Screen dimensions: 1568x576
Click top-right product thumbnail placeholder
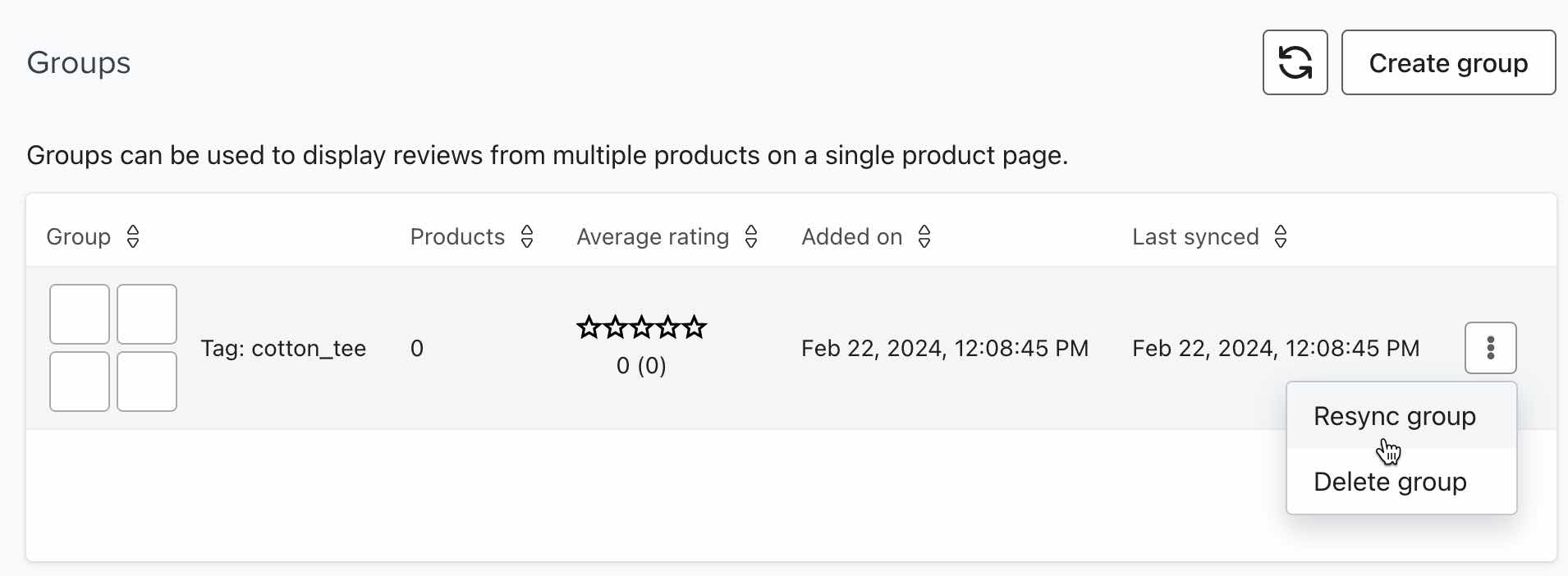(x=147, y=314)
